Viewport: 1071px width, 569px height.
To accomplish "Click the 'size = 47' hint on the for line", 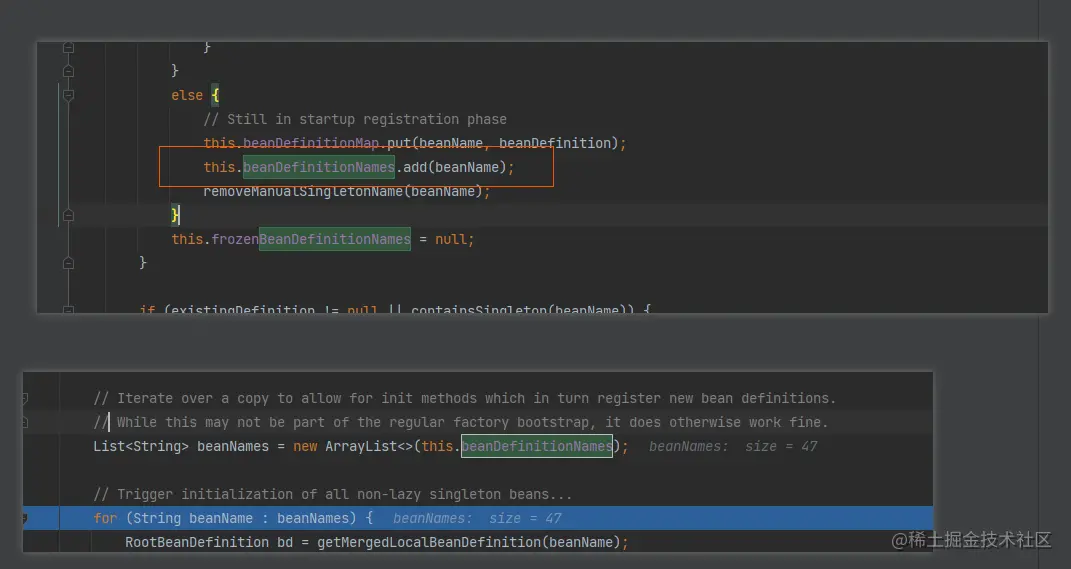I will tap(525, 518).
